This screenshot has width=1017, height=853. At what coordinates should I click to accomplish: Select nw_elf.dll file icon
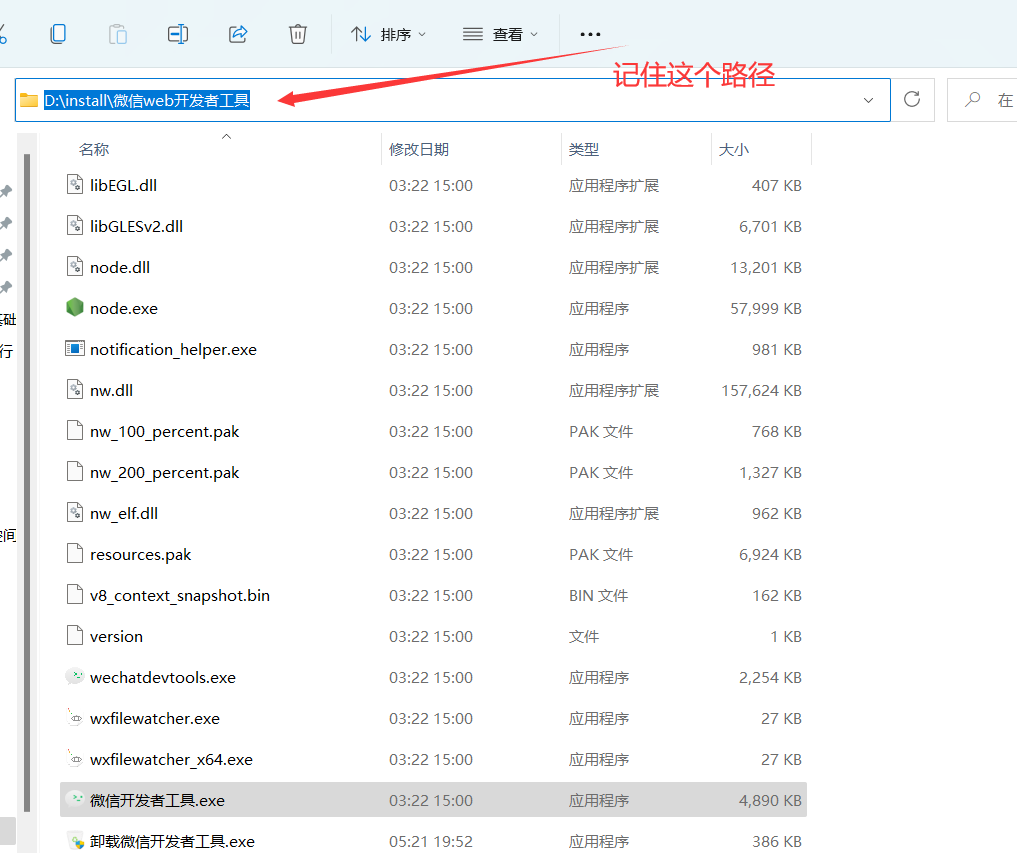pos(75,512)
